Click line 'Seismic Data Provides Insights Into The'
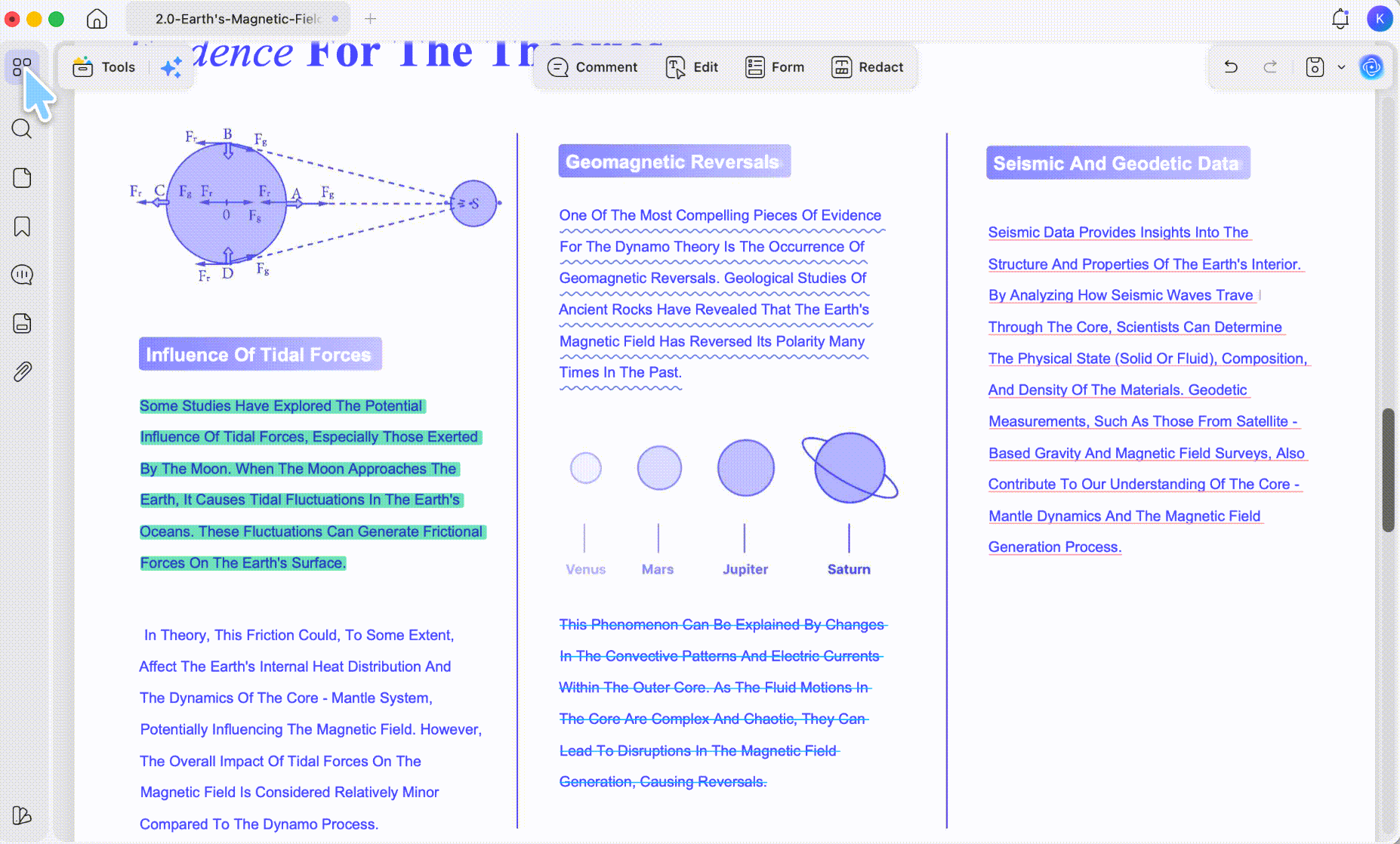 click(1119, 233)
